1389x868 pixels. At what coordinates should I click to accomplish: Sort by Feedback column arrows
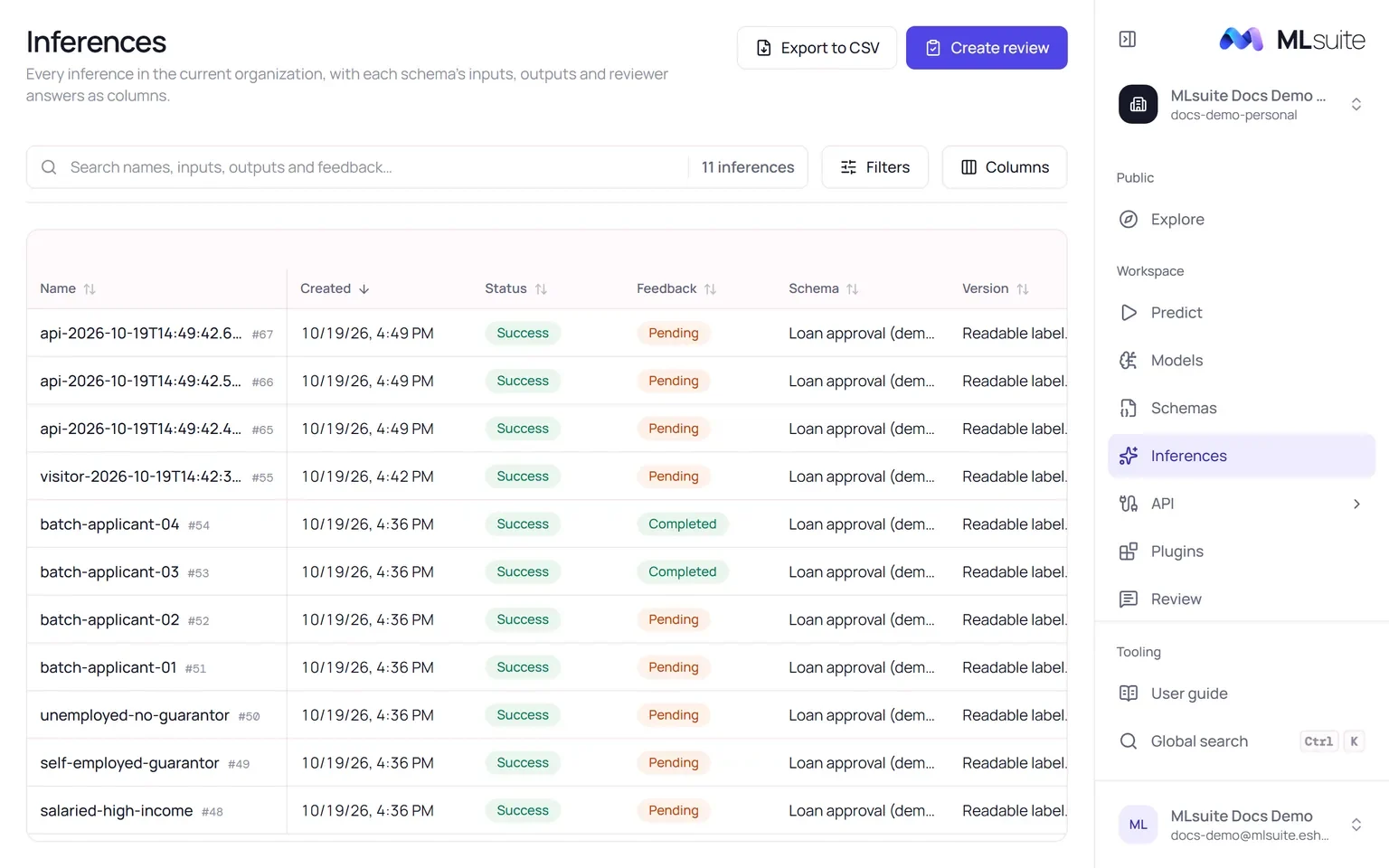tap(710, 289)
